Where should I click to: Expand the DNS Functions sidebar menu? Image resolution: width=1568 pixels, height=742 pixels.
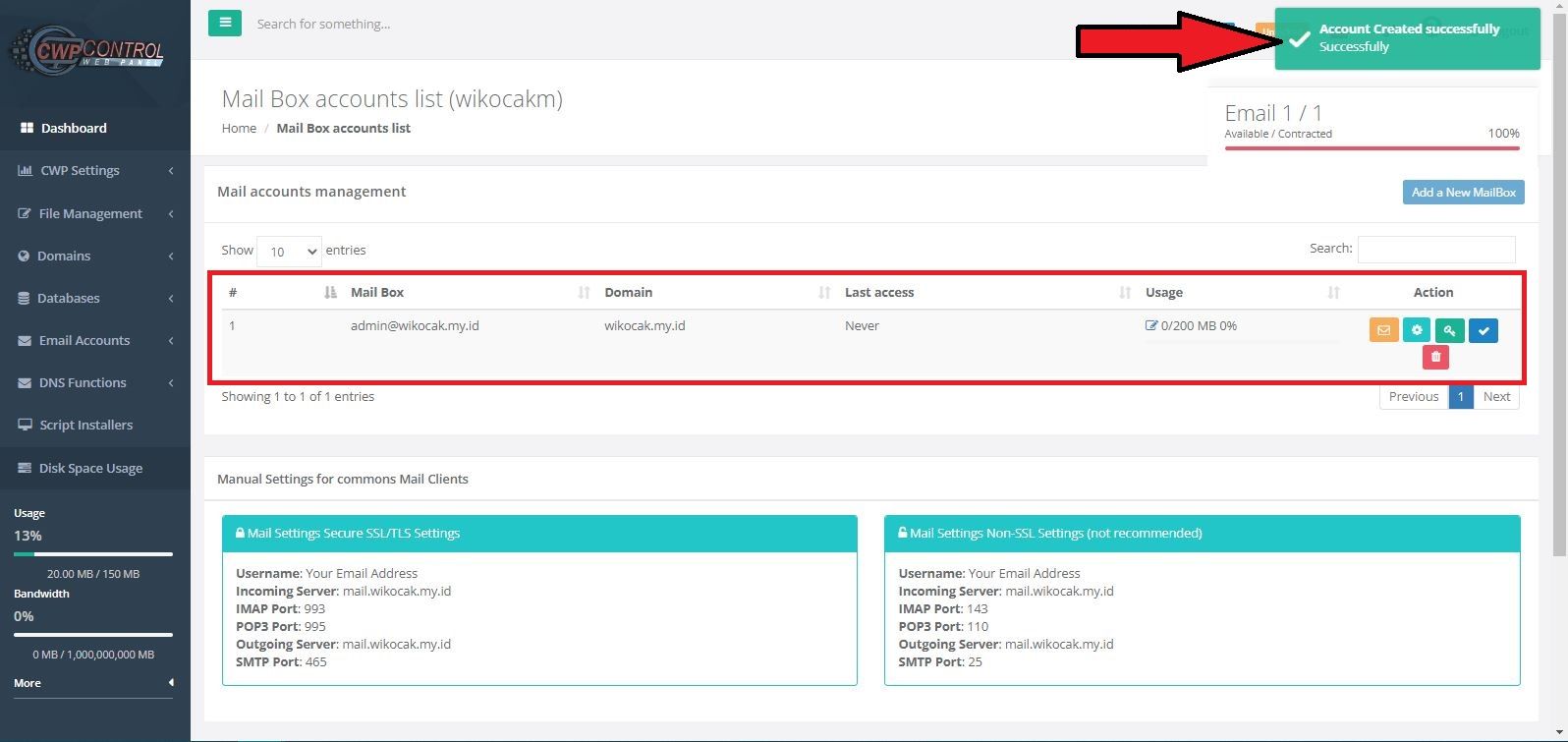83,382
